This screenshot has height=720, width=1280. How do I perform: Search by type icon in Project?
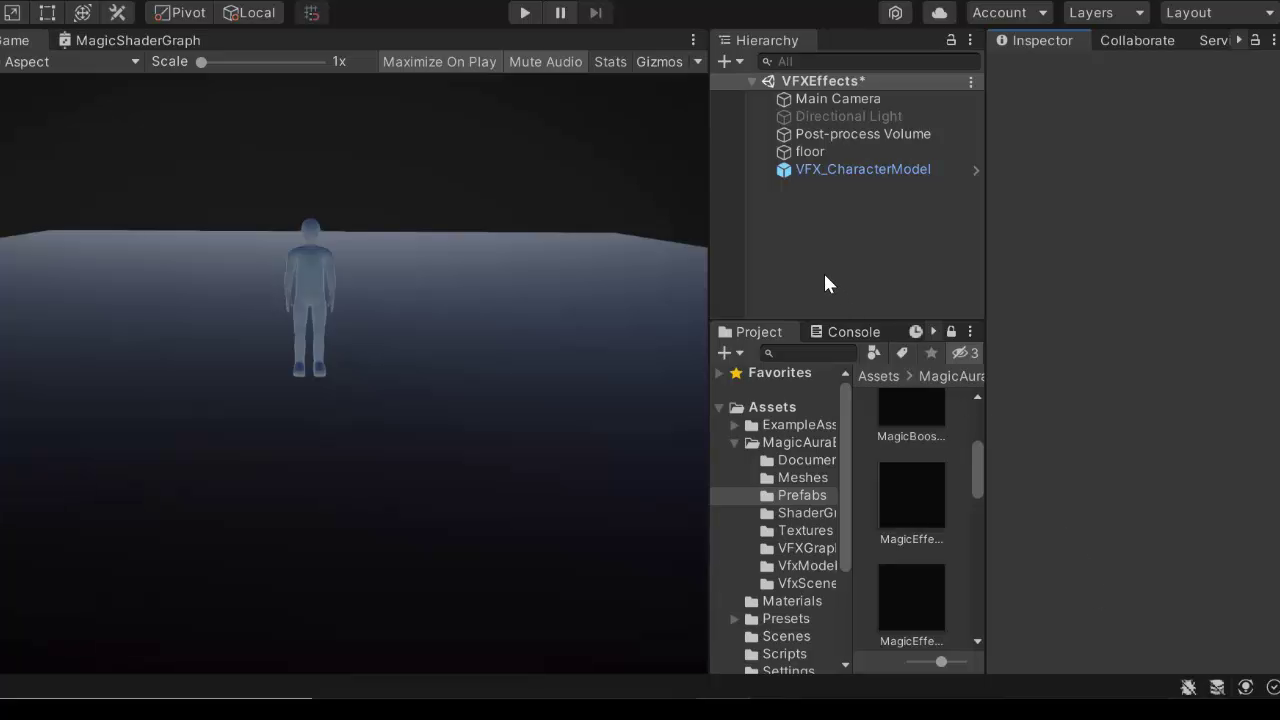coord(874,353)
